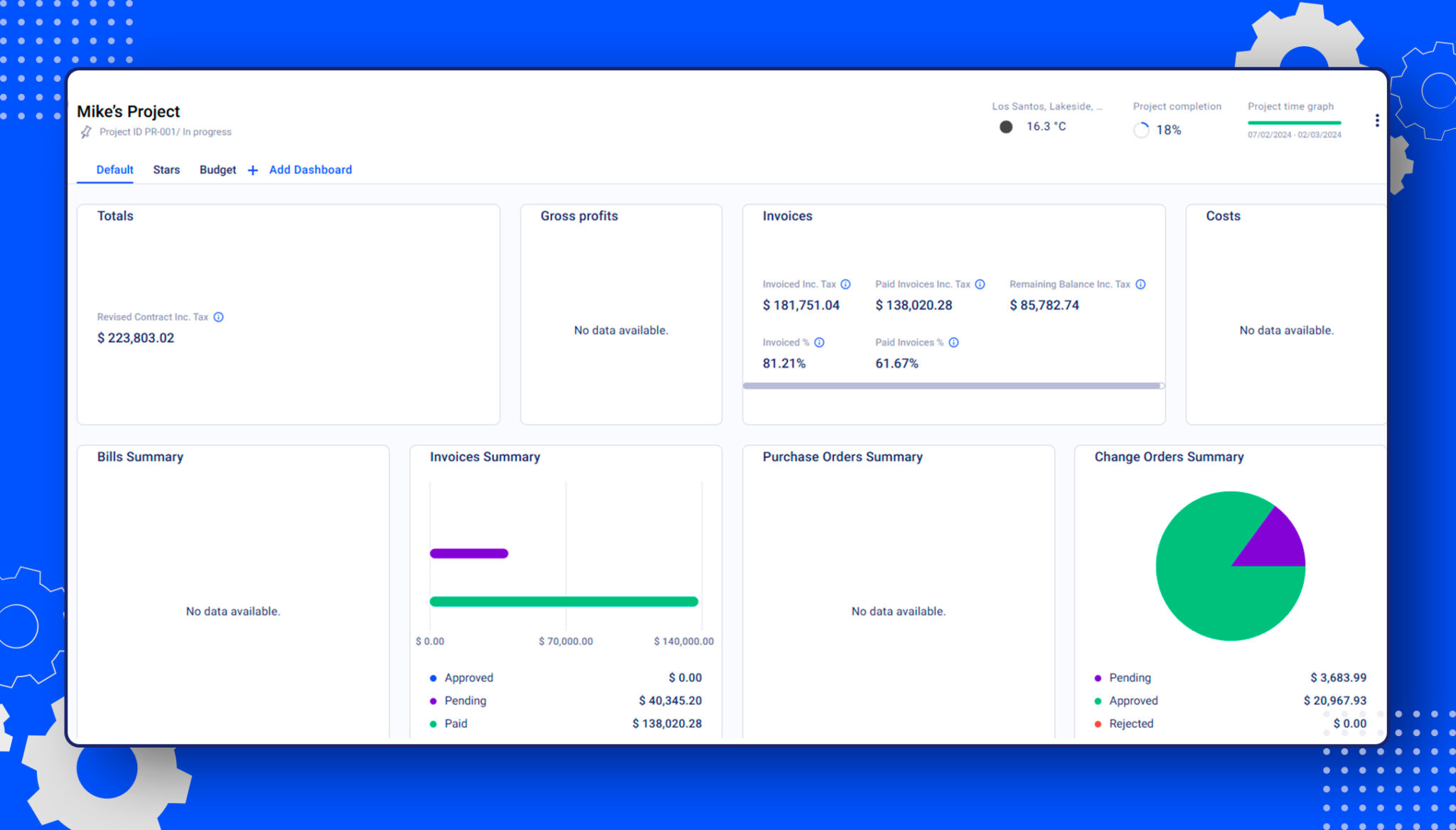This screenshot has width=1456, height=830.
Task: Click info icon next to Invoiced %
Action: click(819, 343)
